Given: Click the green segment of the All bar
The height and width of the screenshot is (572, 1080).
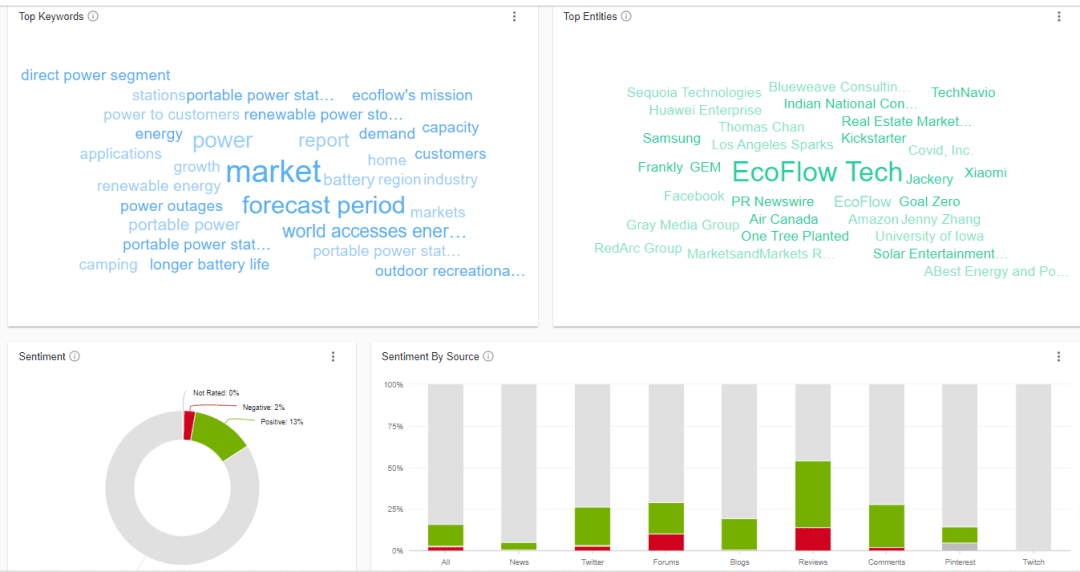Looking at the screenshot, I should pos(446,535).
